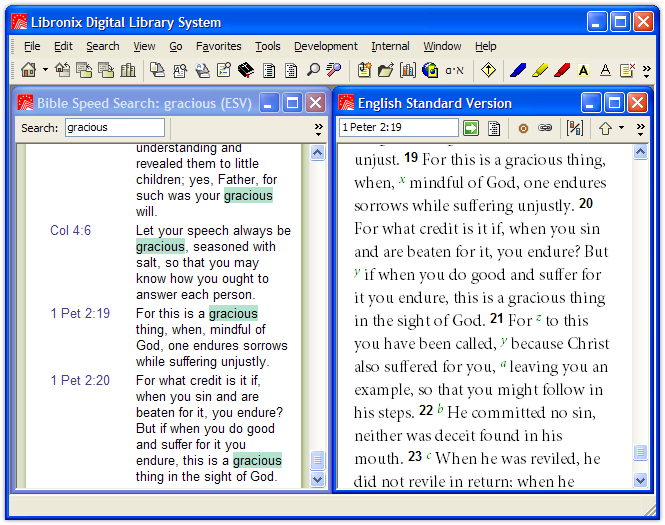
Task: Click footnote marker x before 'mindful of God'
Action: point(402,180)
